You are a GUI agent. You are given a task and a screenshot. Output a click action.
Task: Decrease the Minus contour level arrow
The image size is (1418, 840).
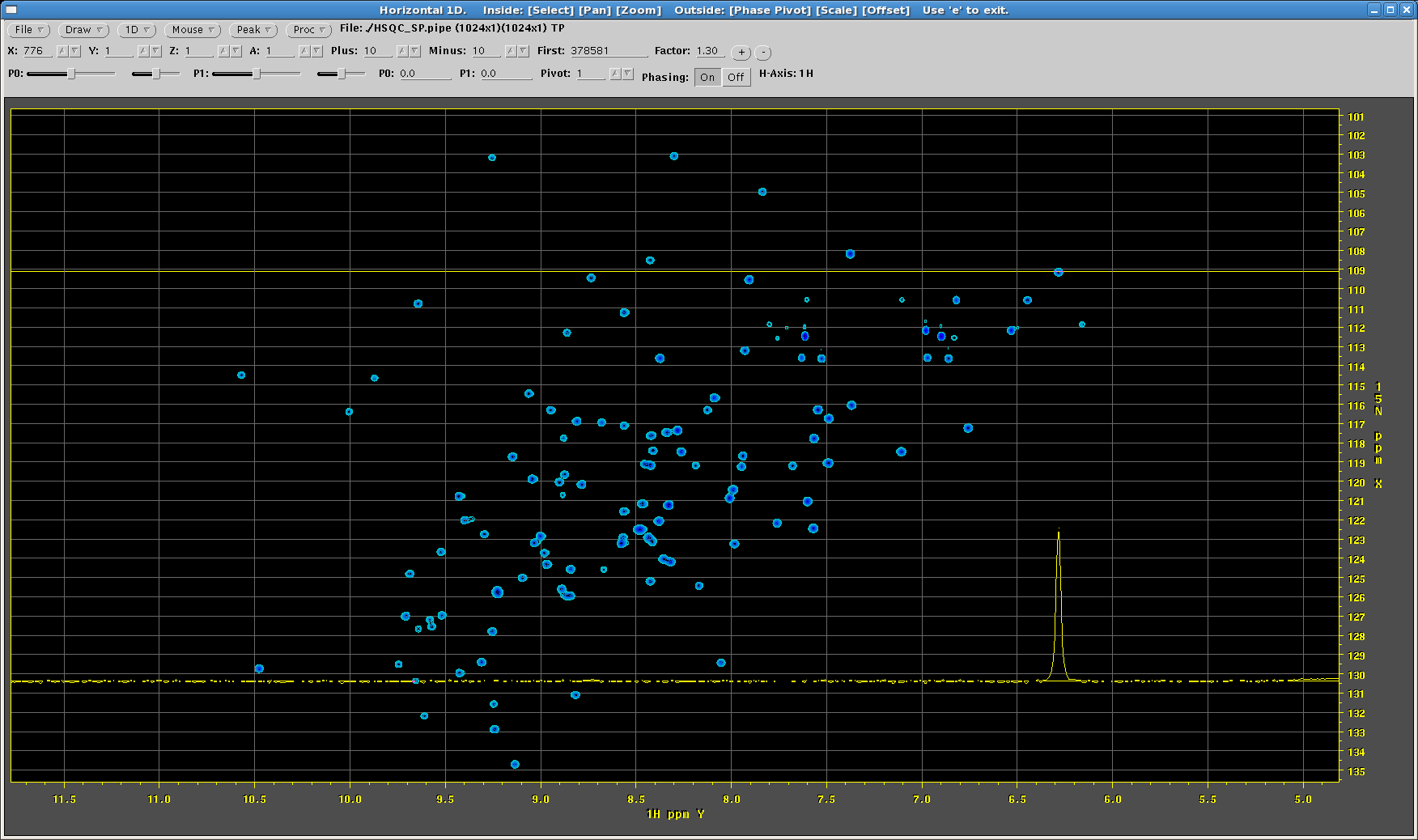523,51
